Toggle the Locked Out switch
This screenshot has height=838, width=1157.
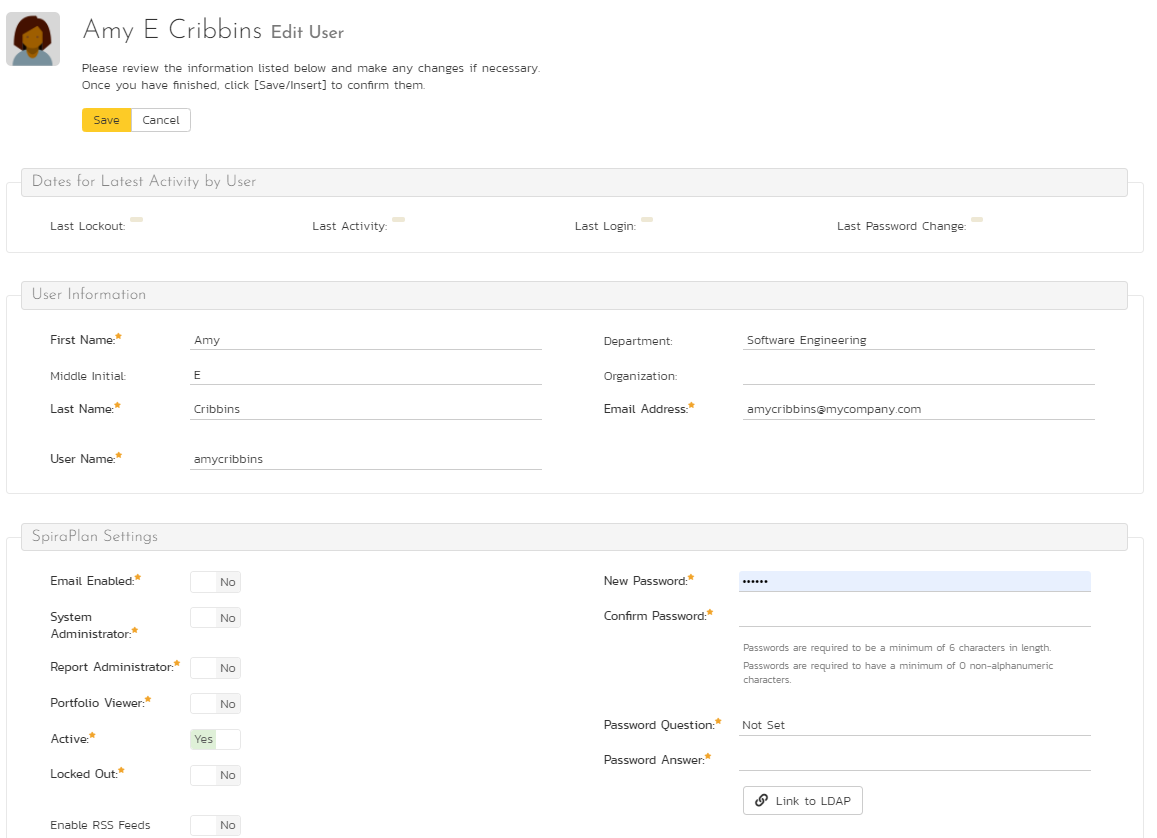tap(215, 775)
